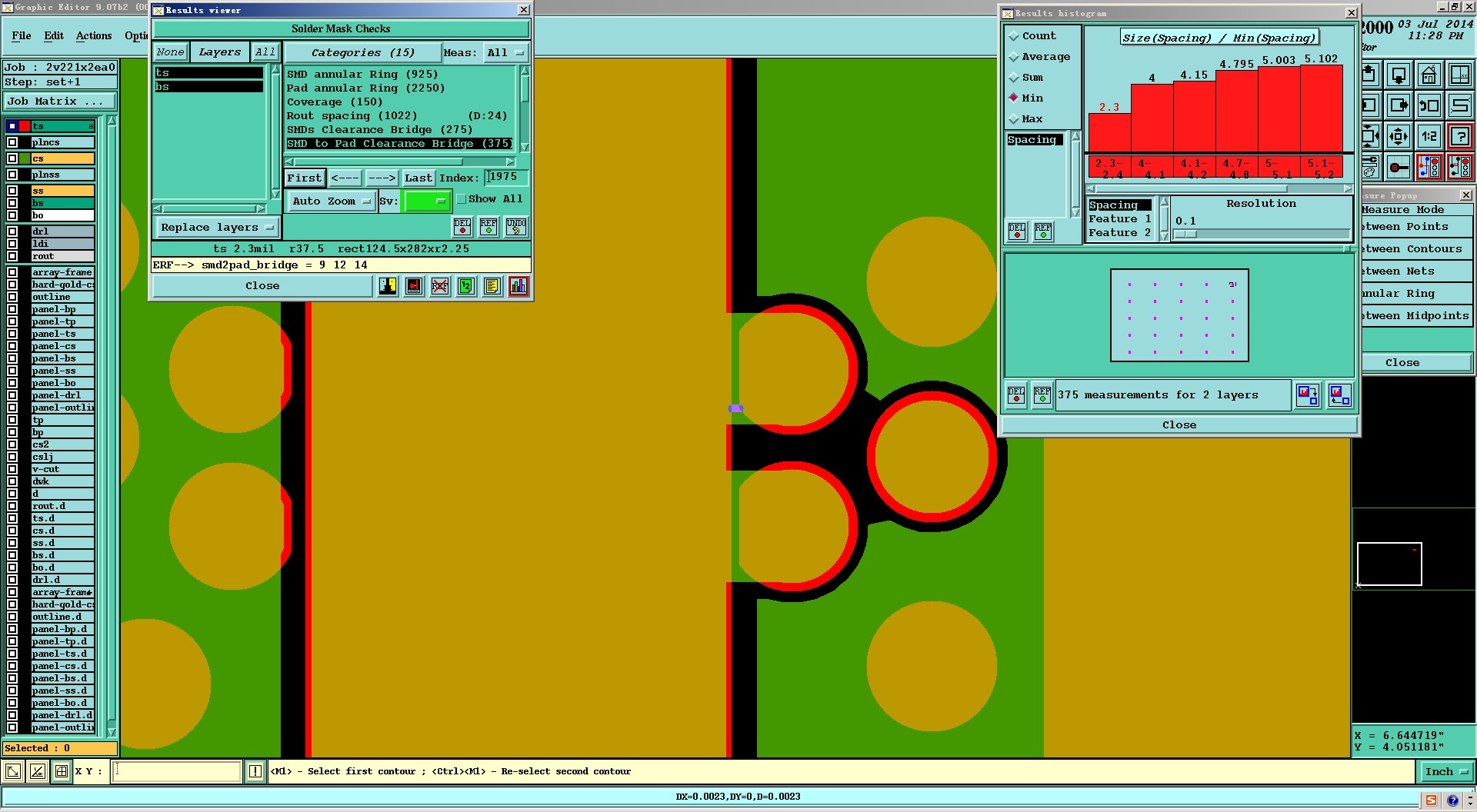Click the 2.3 red histogram bar
The image size is (1477, 812).
coord(1109,133)
